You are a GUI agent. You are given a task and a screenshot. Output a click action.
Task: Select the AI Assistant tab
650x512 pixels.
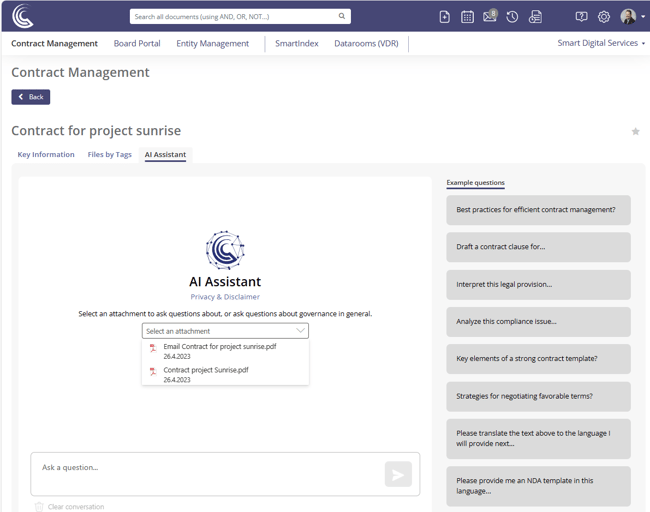click(x=165, y=155)
